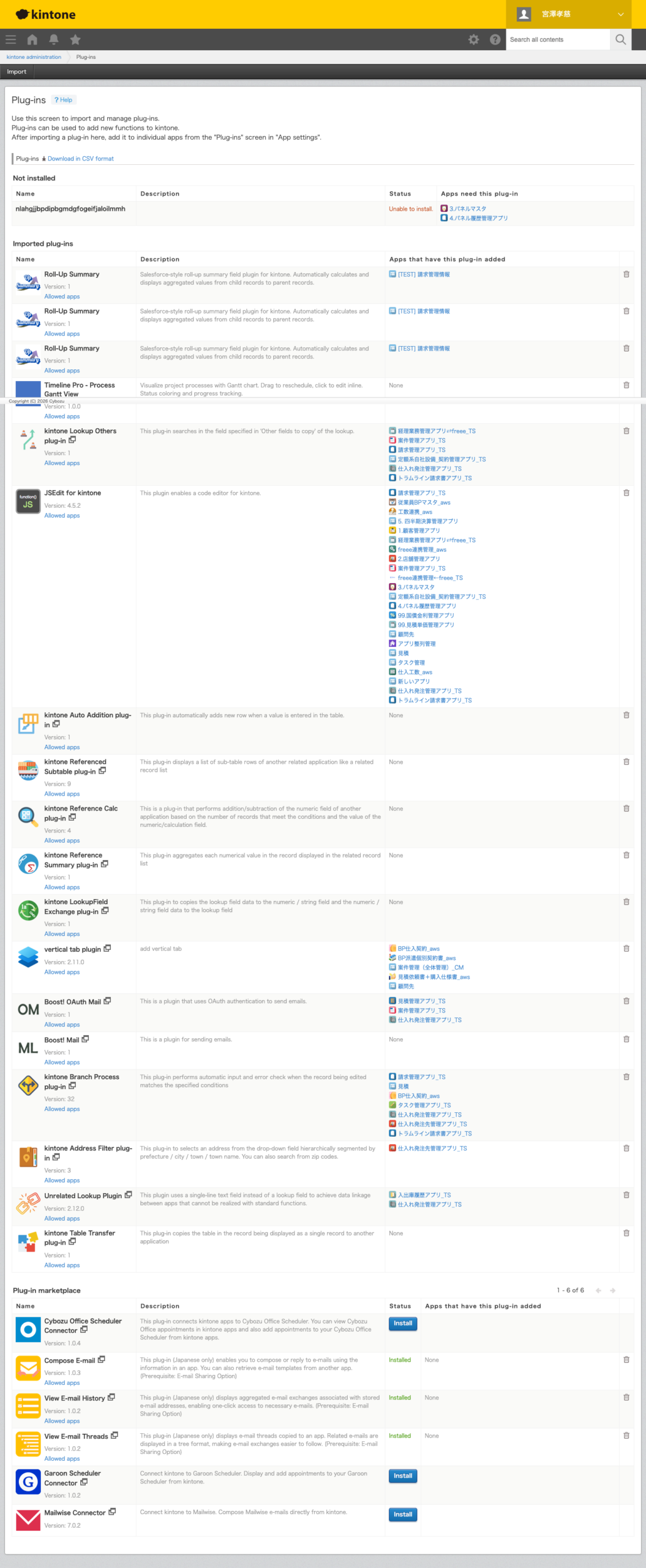The height and width of the screenshot is (1568, 646).
Task: Install the Garoon Scheduler Connector
Action: pyautogui.click(x=402, y=1476)
